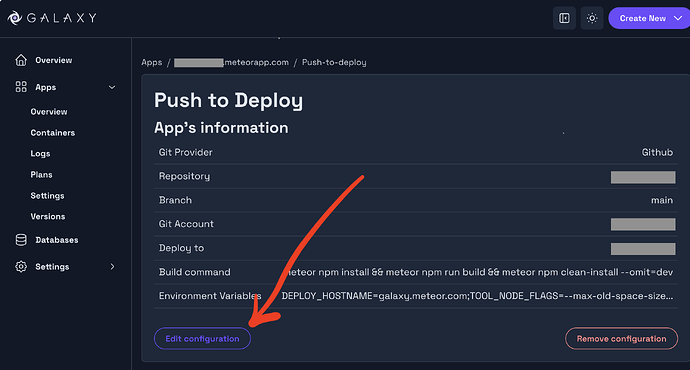This screenshot has width=690, height=370.
Task: Collapse the Apps section chevron
Action: [x=112, y=87]
